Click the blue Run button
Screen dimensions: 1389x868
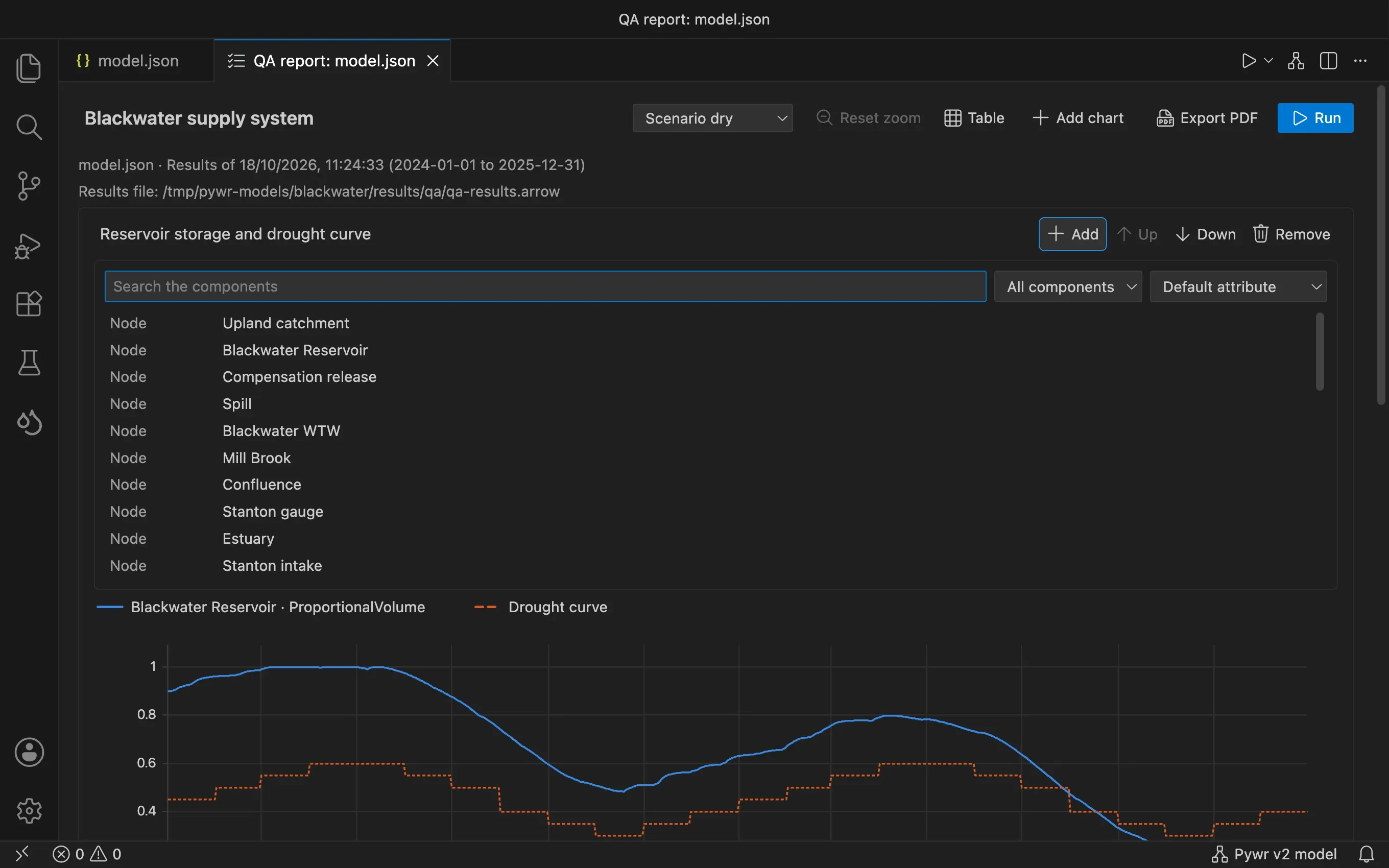(1315, 118)
